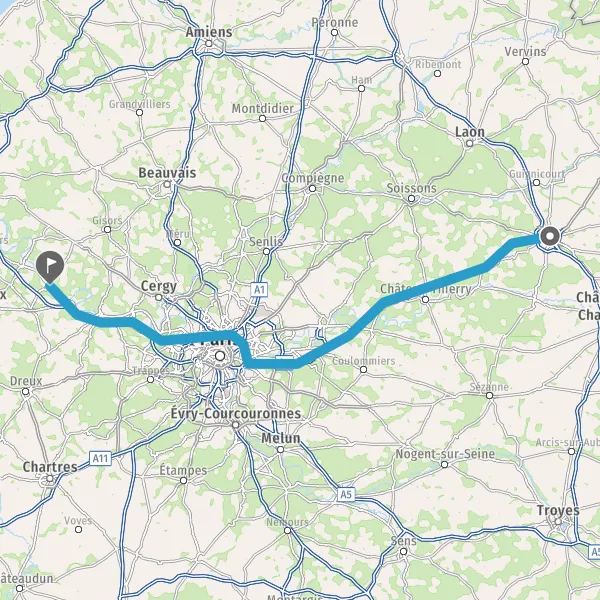
Task: Select the Chartres city label
Action: pos(50,467)
